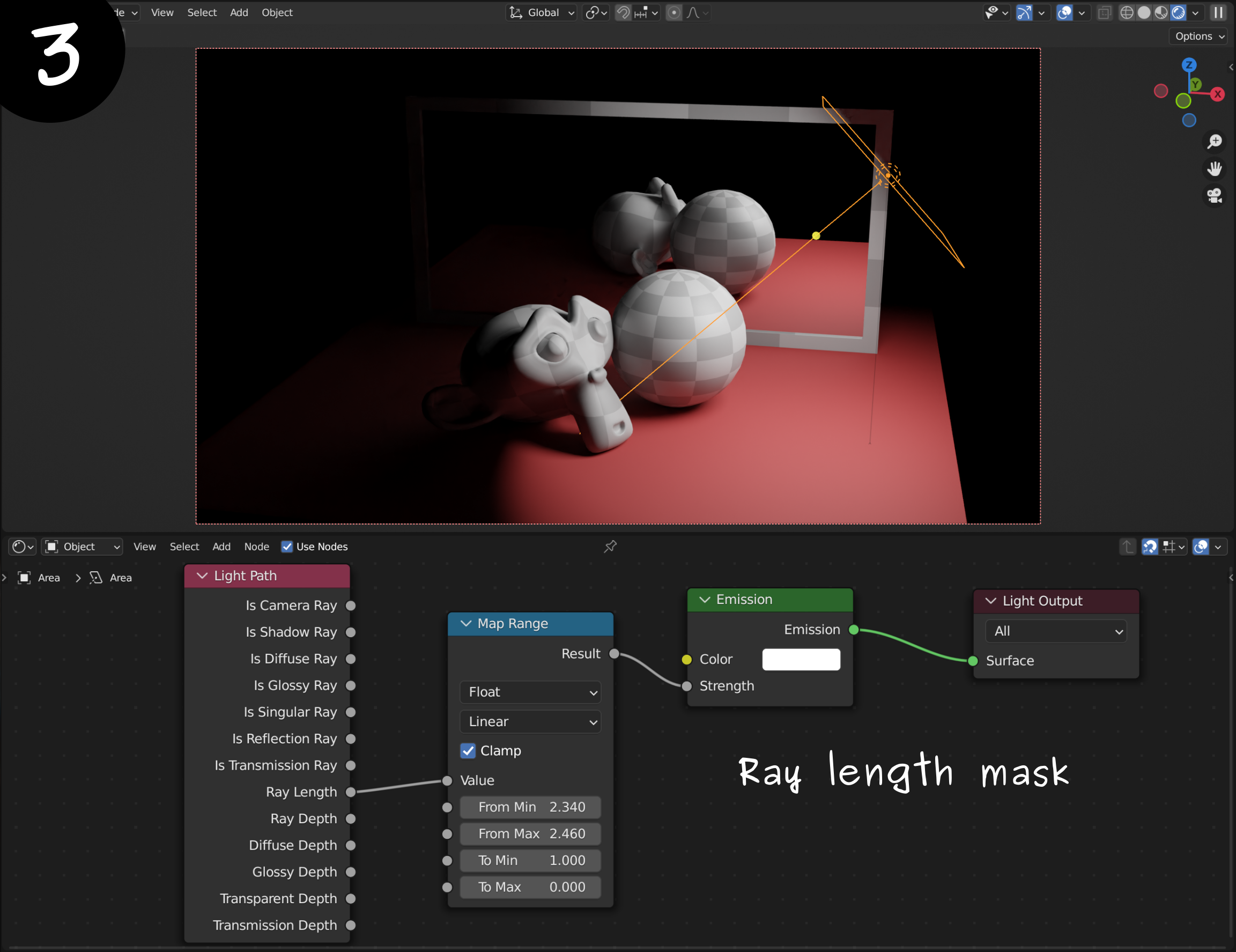
Task: Toggle camera view with the camera icon
Action: click(x=1214, y=196)
